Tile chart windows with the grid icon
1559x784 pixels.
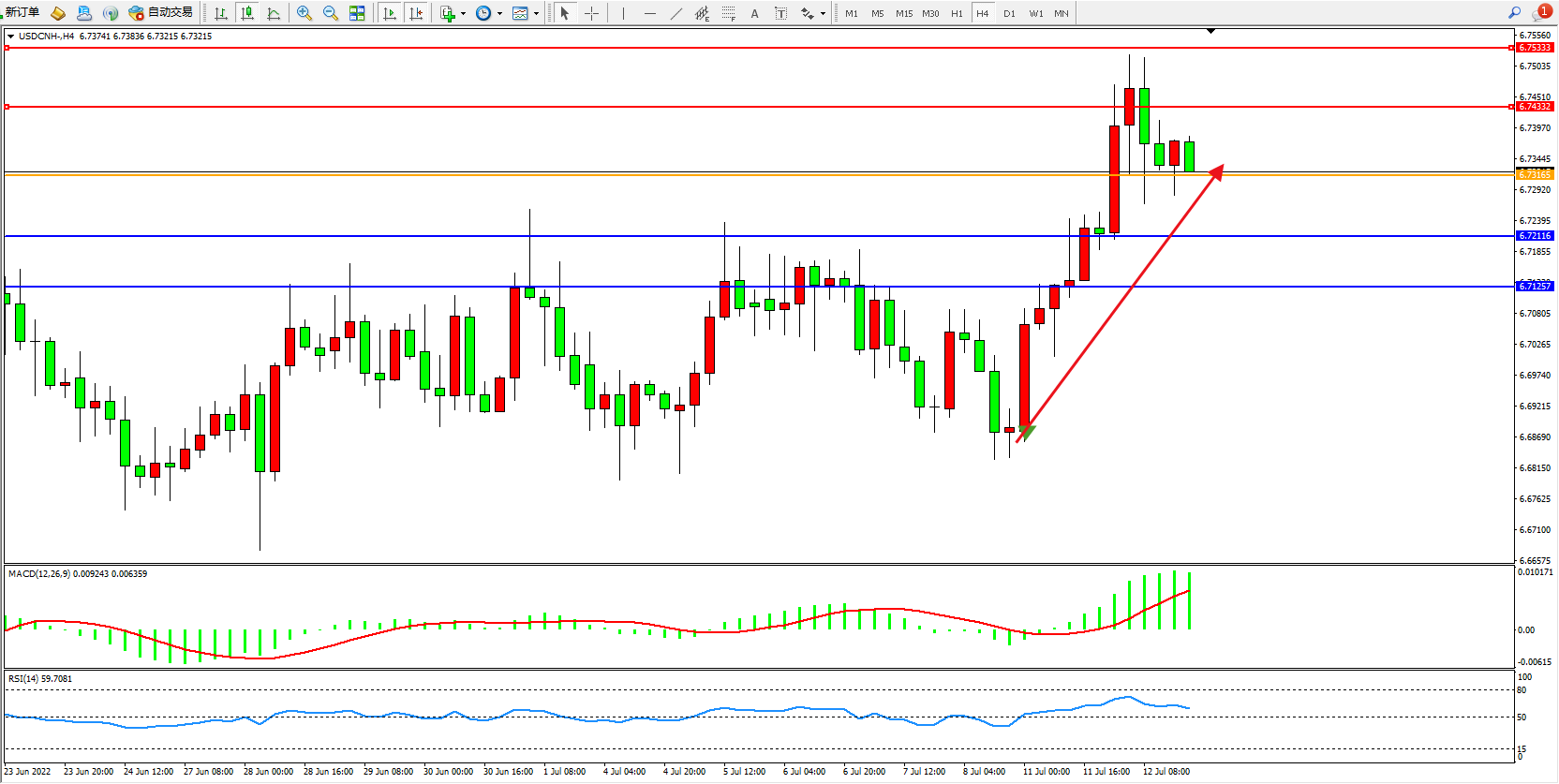tap(357, 13)
